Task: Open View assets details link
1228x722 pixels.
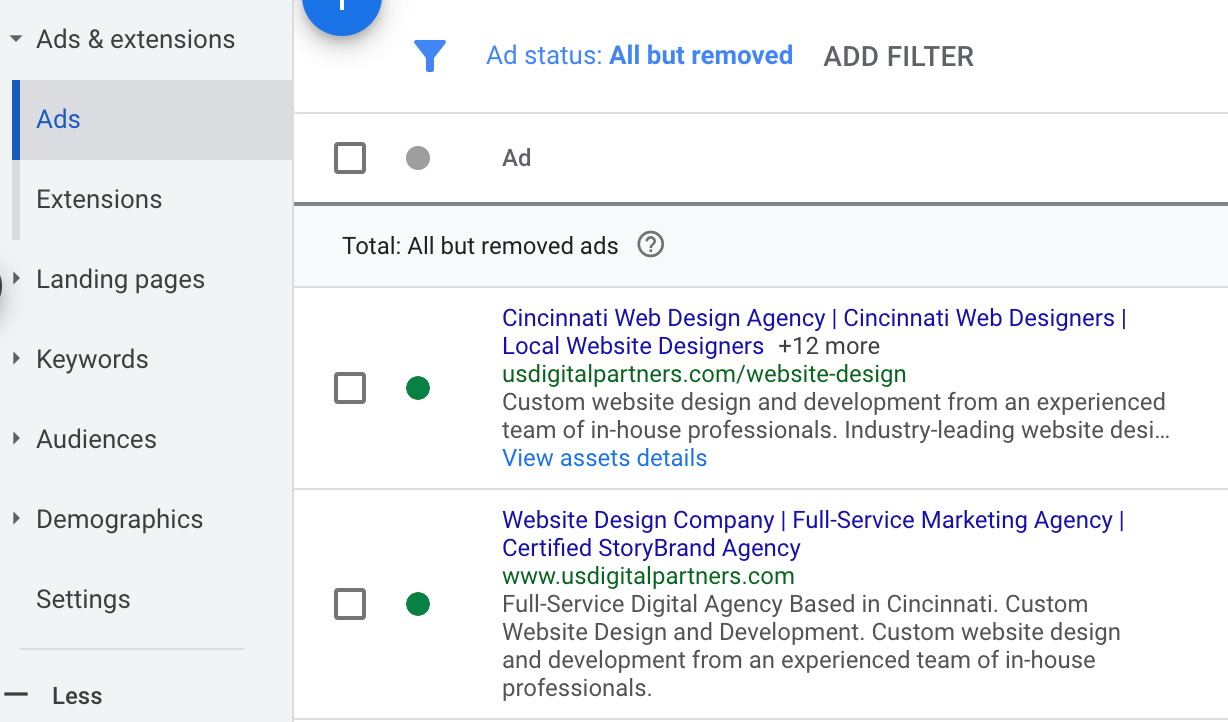Action: (604, 458)
